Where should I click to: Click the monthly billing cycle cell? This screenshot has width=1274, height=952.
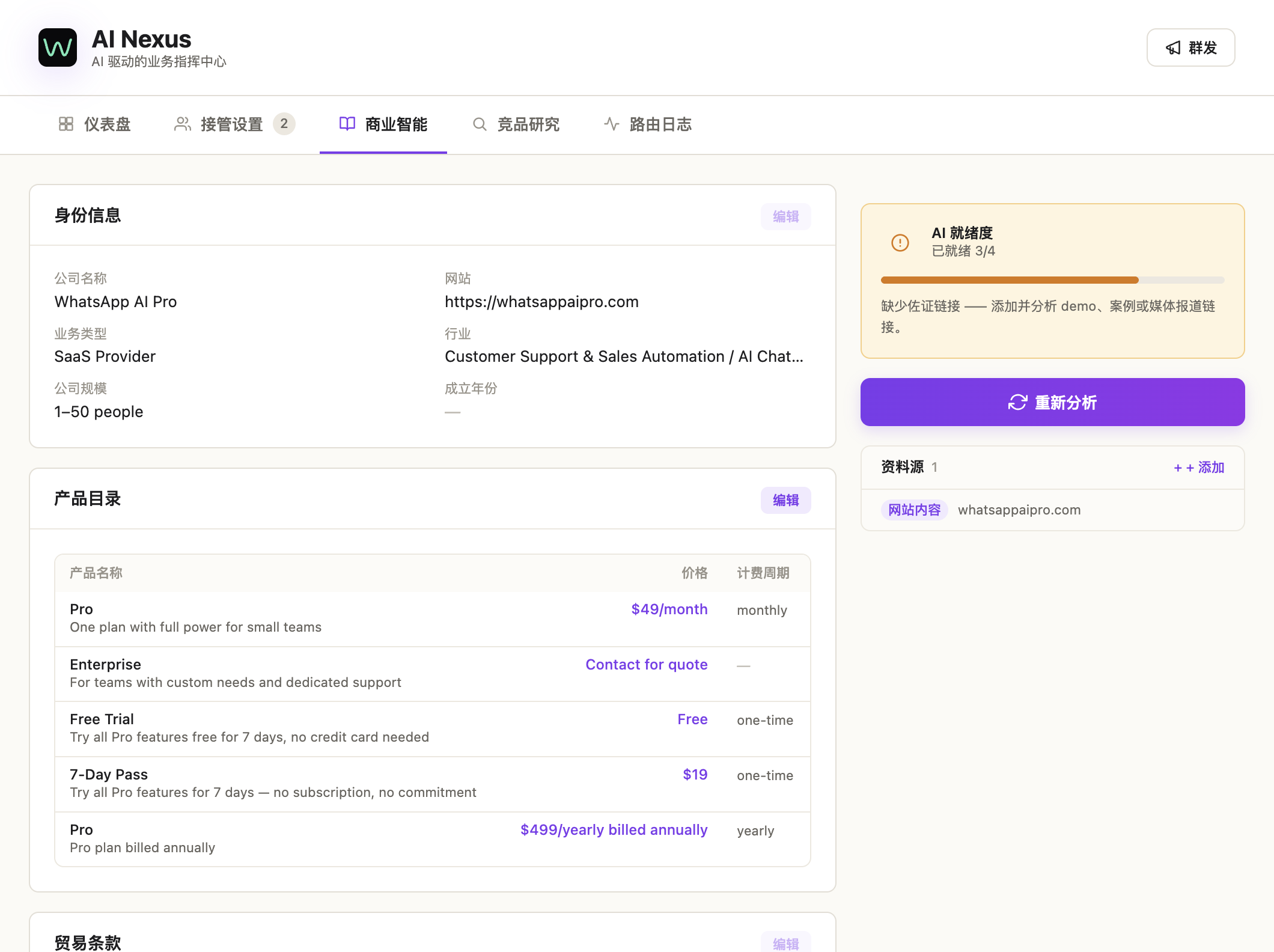[x=762, y=611]
